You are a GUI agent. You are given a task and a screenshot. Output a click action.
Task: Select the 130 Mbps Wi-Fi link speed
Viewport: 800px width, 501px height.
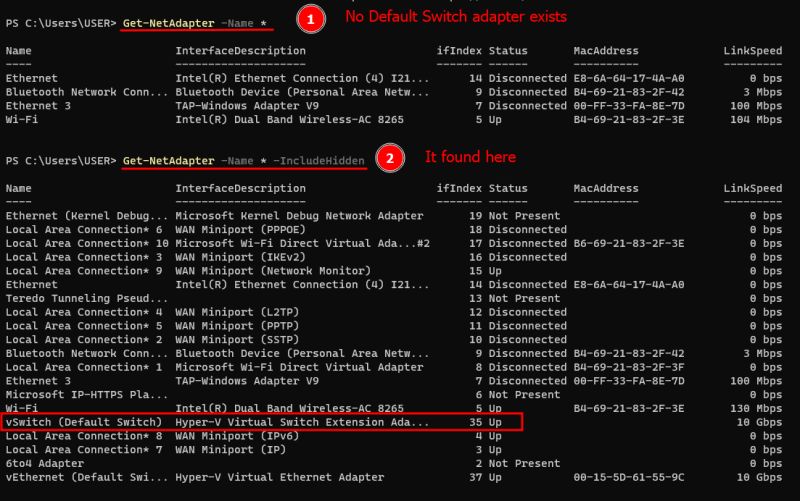pyautogui.click(x=756, y=408)
